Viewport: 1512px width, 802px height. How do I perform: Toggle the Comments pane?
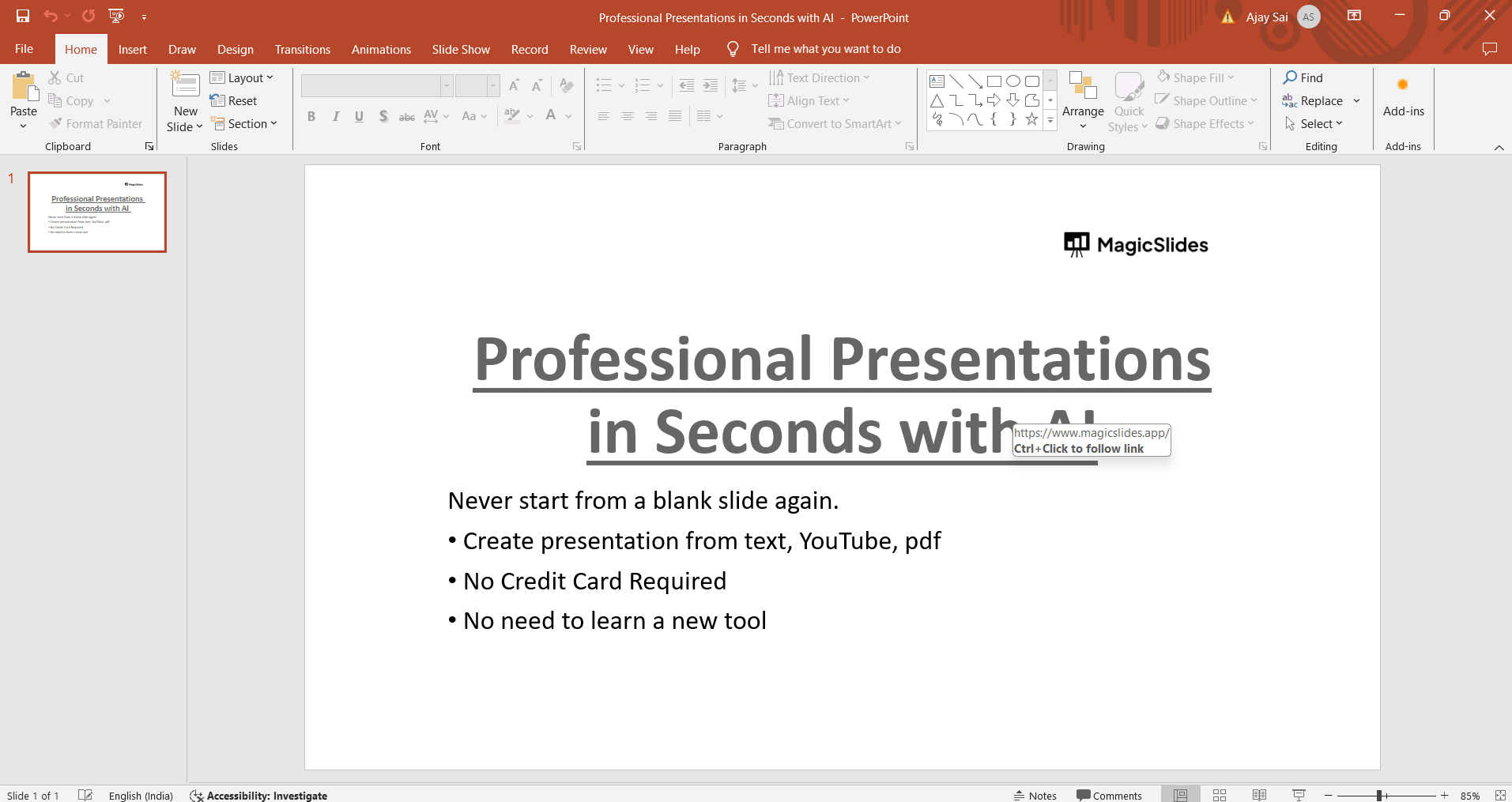tap(1109, 796)
